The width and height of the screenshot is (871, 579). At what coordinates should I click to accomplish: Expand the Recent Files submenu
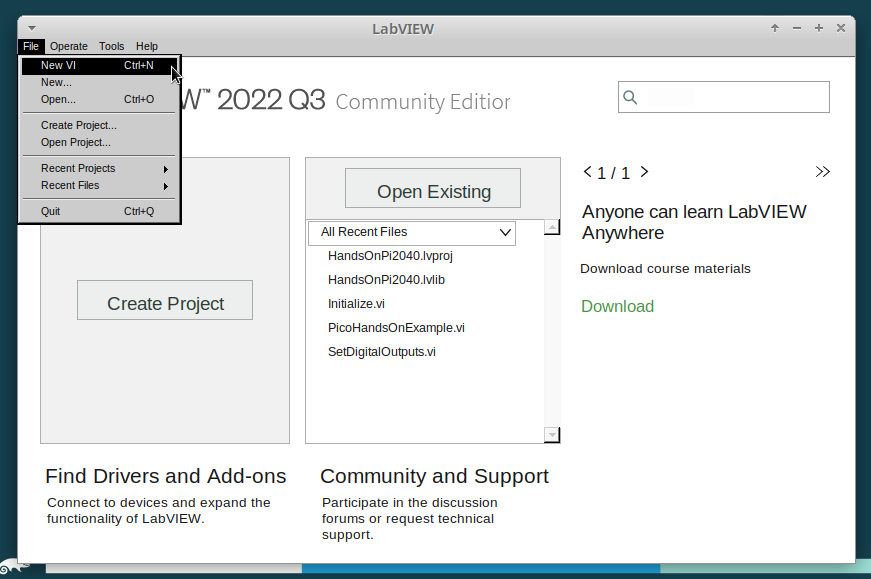coord(99,186)
